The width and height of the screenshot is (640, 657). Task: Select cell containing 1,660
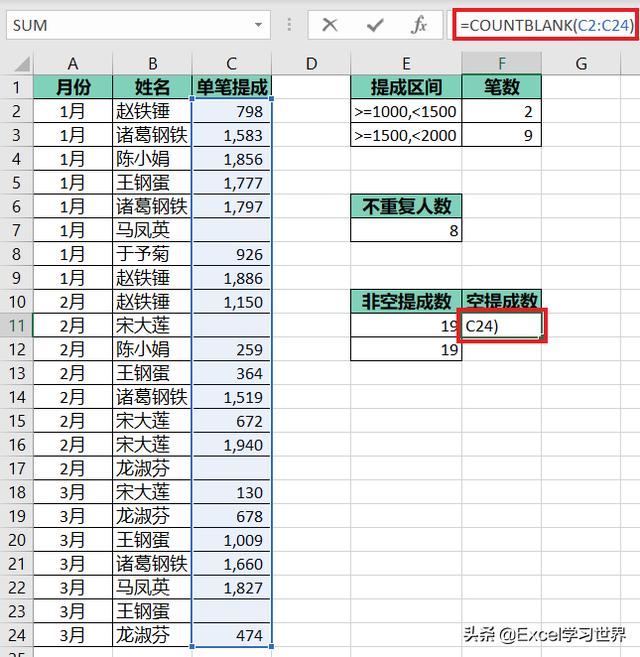[232, 564]
